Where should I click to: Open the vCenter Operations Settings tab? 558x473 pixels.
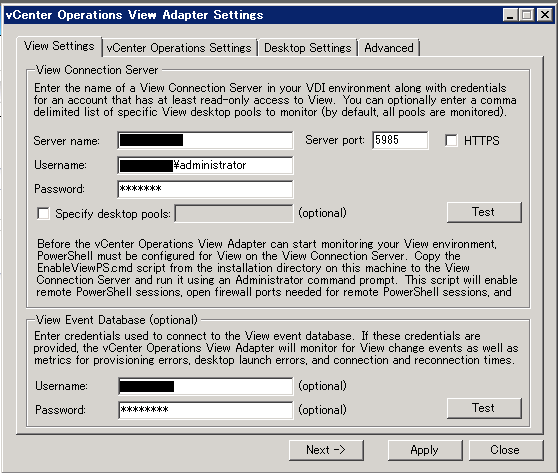coord(179,48)
